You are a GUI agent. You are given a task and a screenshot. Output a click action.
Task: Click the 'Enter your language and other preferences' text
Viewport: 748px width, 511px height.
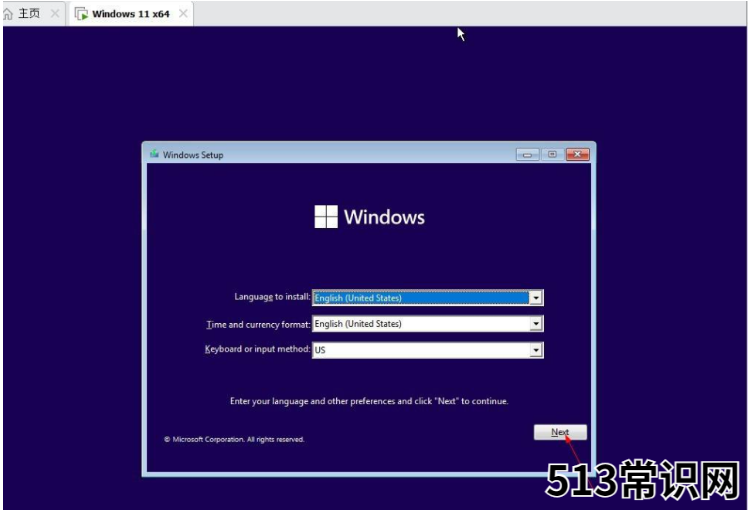369,401
